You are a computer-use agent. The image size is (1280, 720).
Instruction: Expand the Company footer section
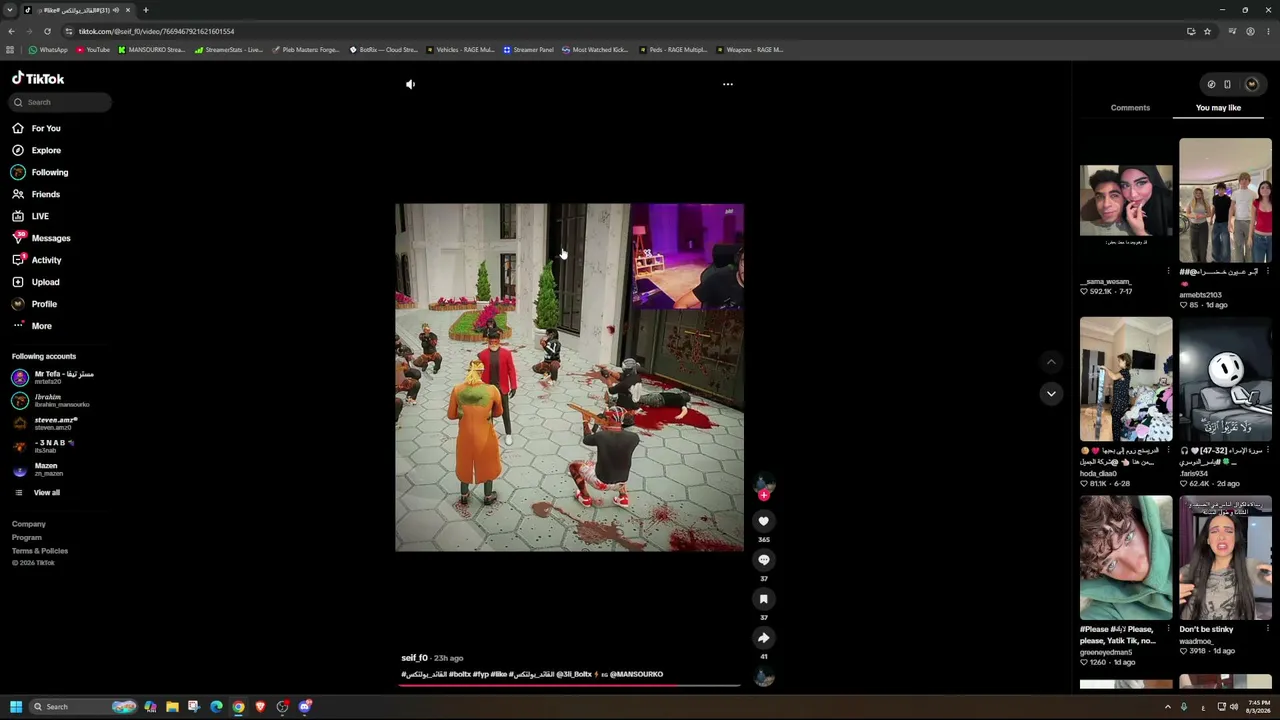[x=29, y=524]
